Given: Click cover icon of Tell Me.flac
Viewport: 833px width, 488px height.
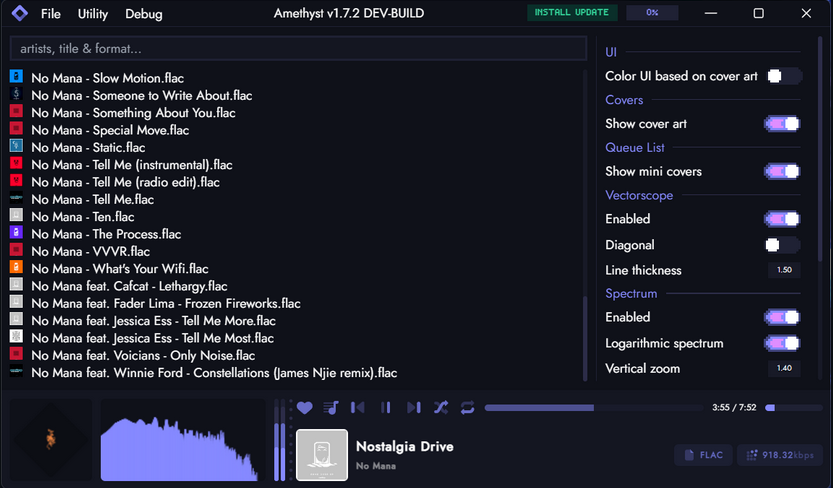Looking at the screenshot, I should [16, 198].
